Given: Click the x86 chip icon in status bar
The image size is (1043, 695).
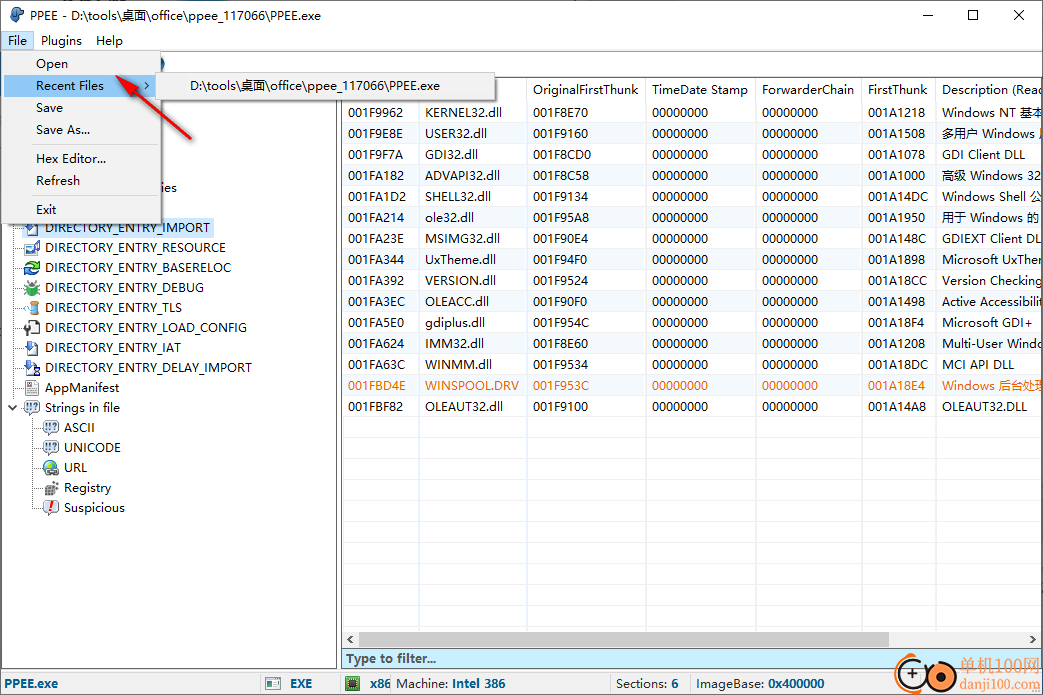Looking at the screenshot, I should [353, 684].
